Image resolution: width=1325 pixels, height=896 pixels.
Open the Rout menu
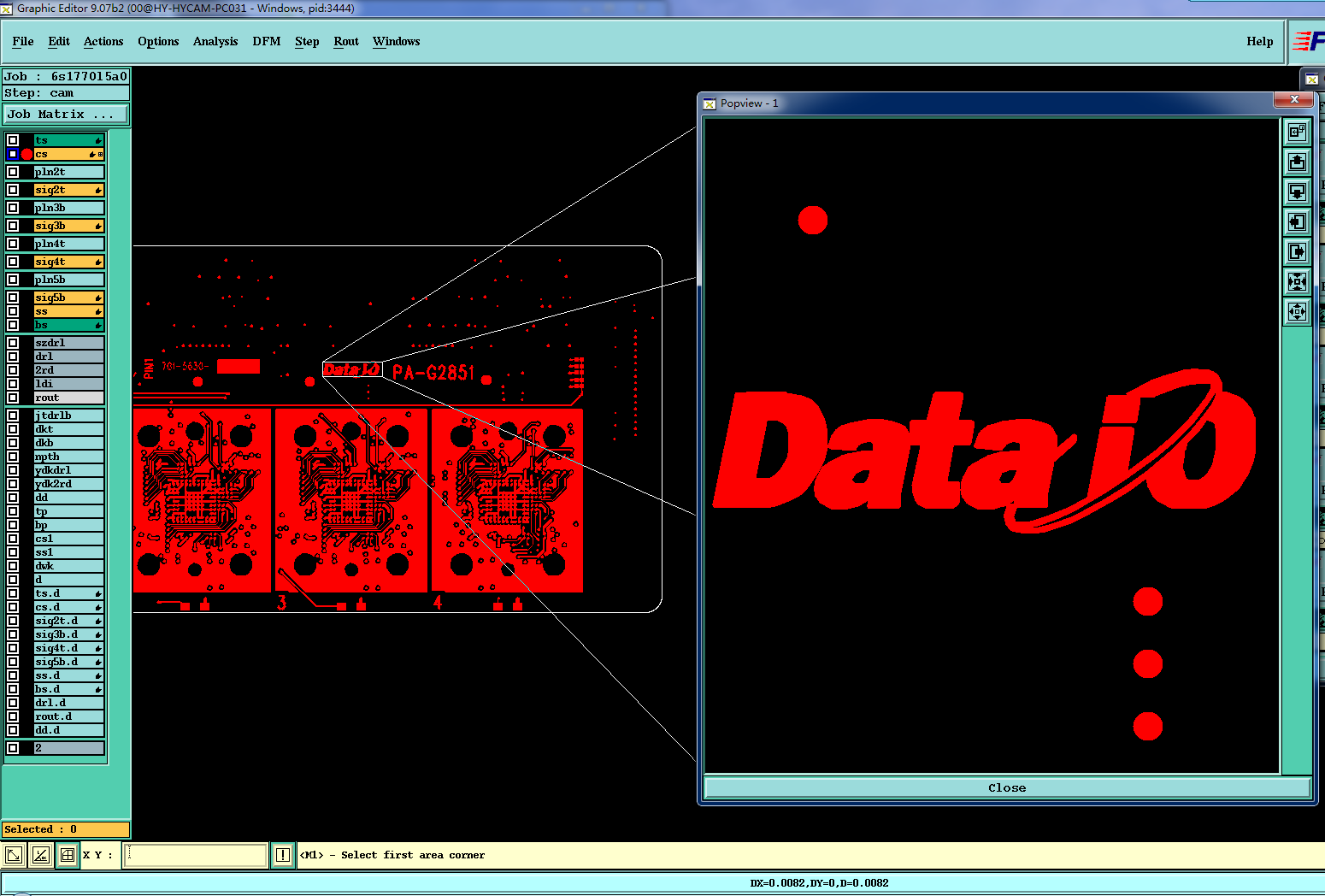pos(346,41)
